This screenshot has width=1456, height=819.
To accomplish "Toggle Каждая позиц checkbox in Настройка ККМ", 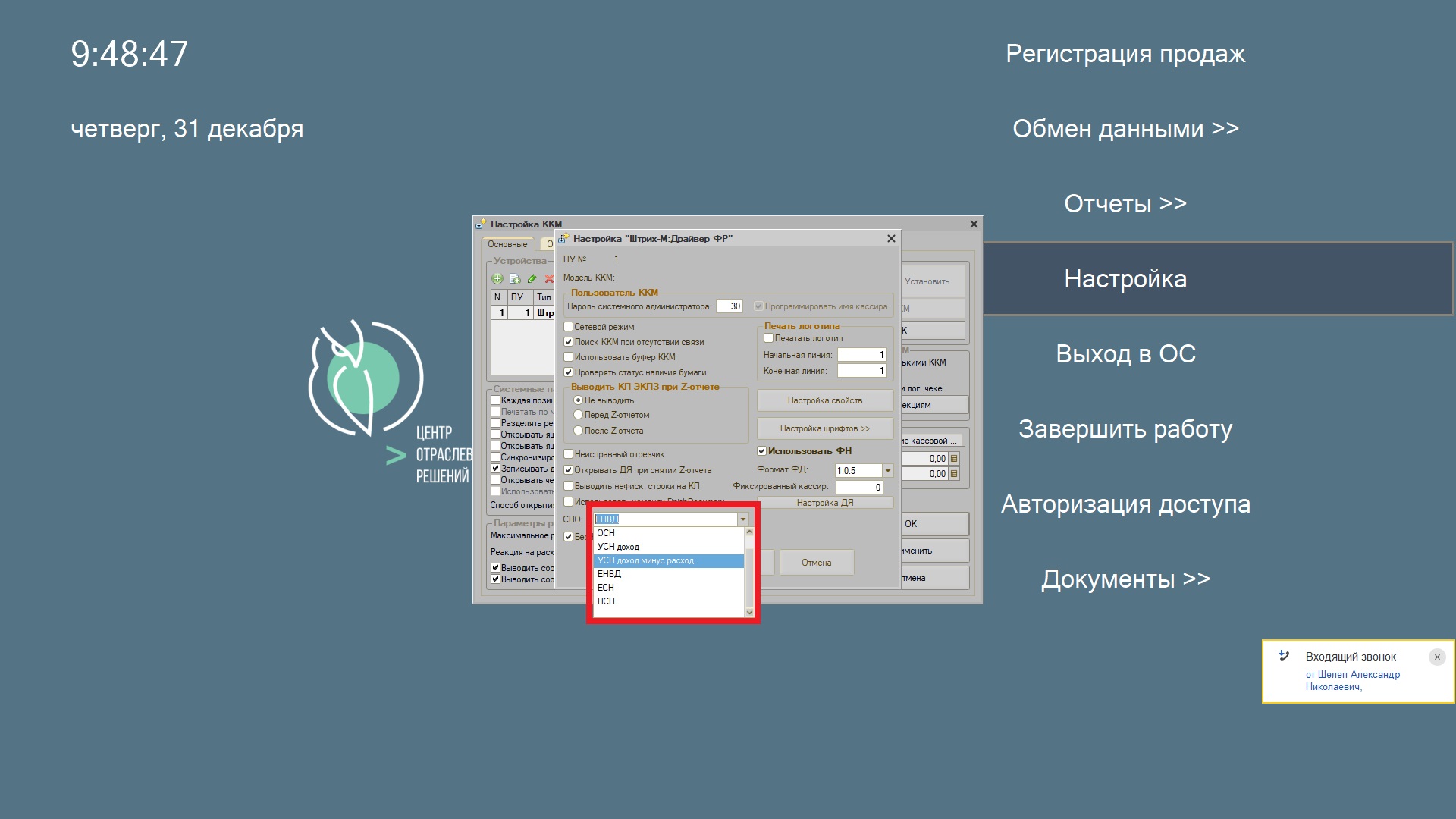I will (x=495, y=400).
